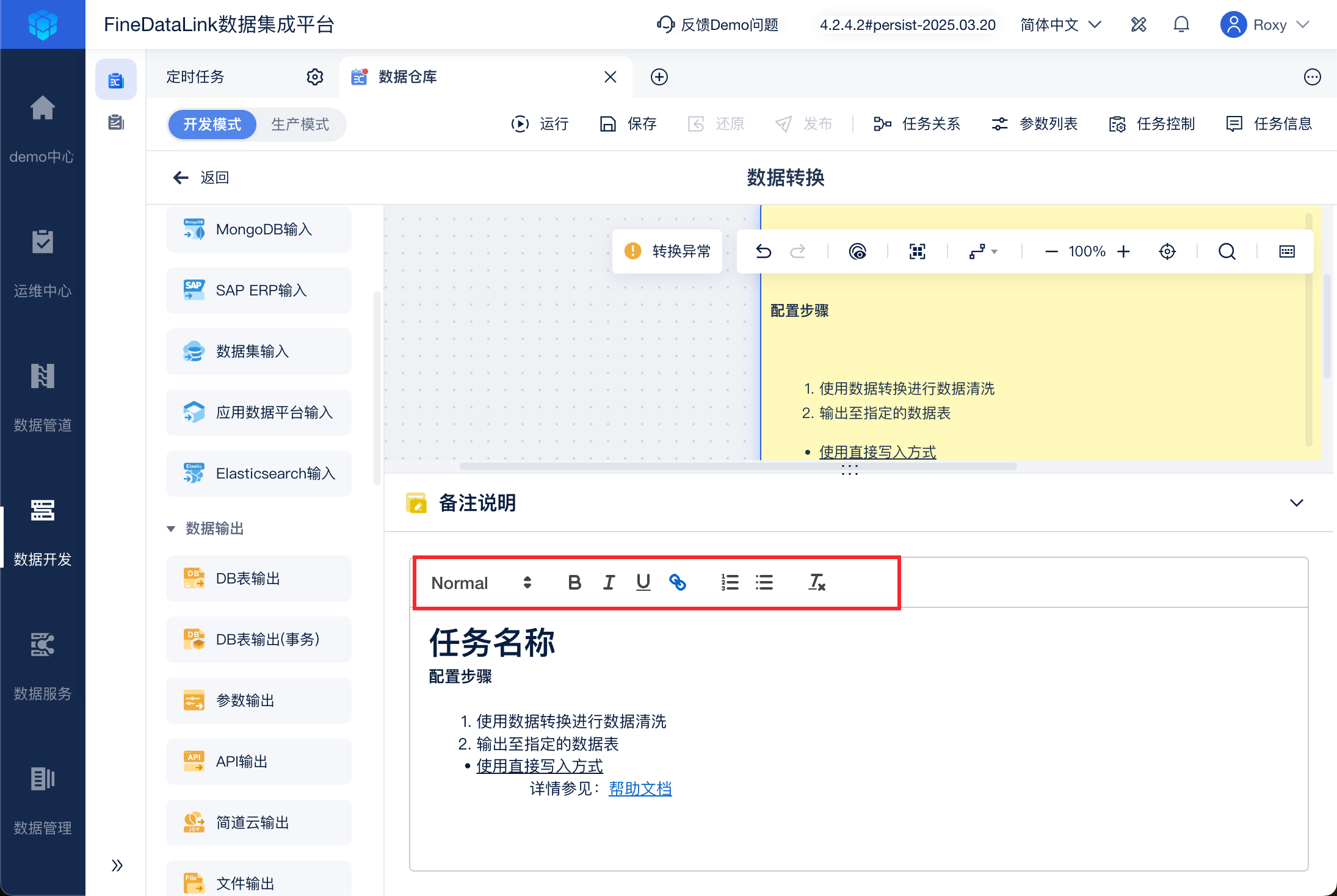Viewport: 1337px width, 896px height.
Task: Save the task with 保存
Action: (628, 124)
